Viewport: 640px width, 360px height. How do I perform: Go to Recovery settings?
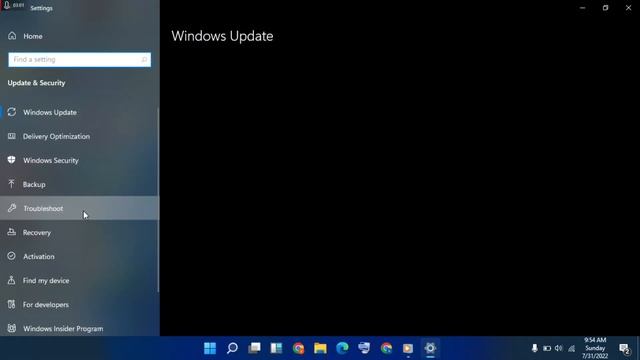point(80,233)
